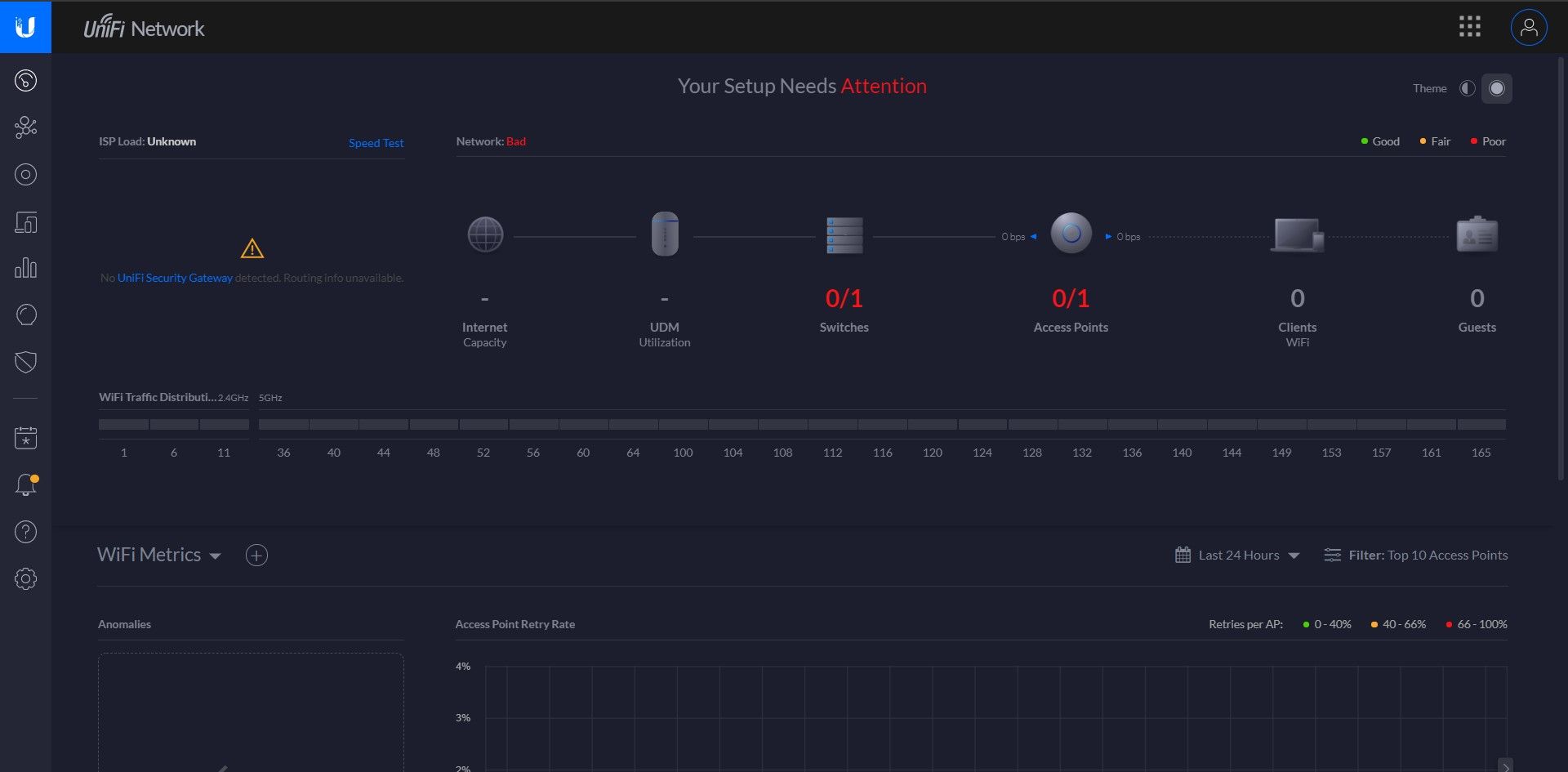Click the Speed Test link
This screenshot has height=772, width=1568.
tap(376, 143)
